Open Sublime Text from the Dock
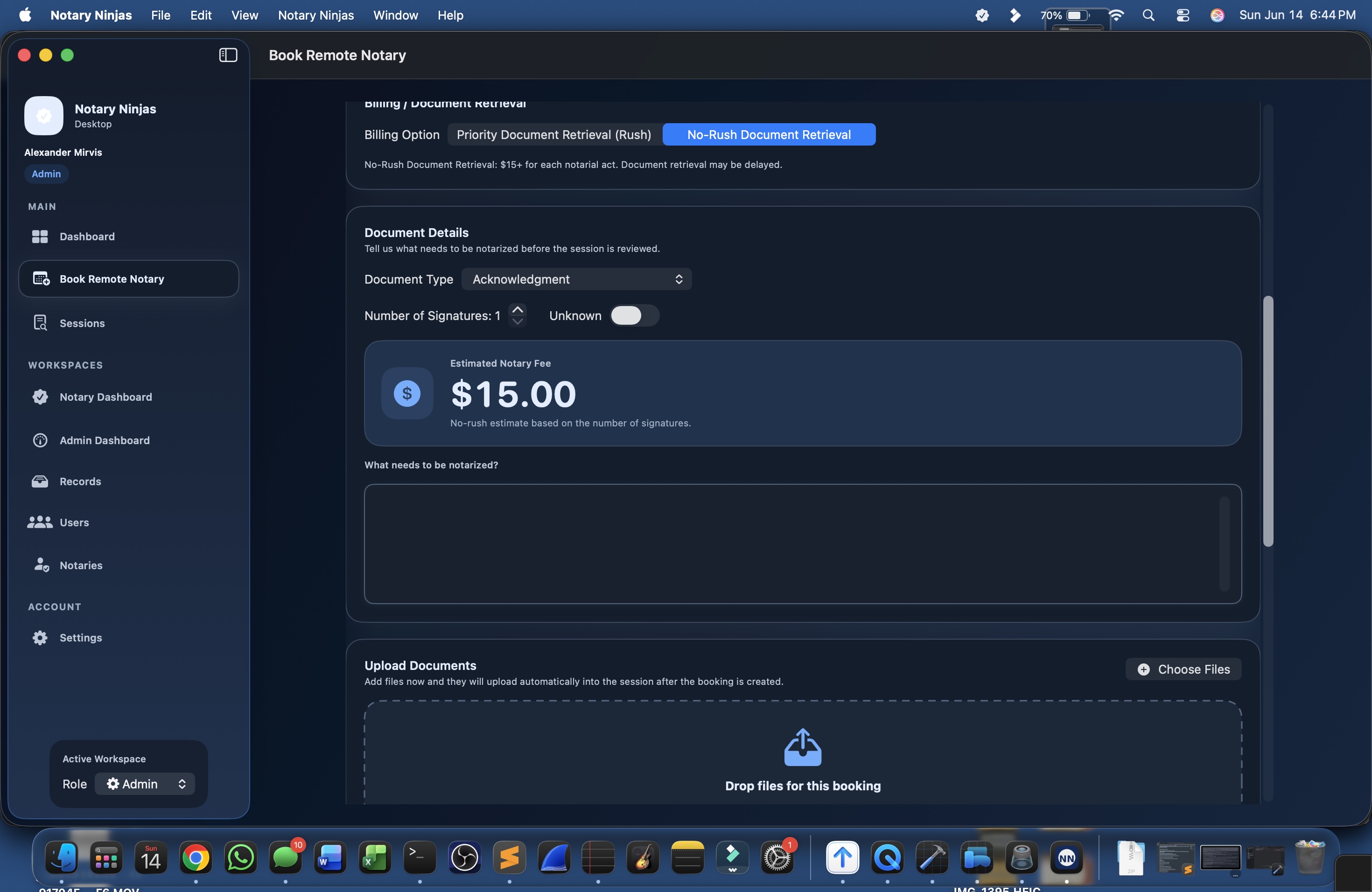Screen dimensions: 1372x892 (x=510, y=858)
